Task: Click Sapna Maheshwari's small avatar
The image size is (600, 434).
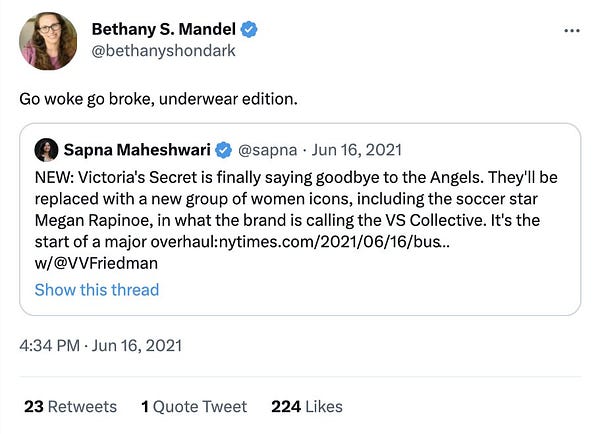Action: 46,150
